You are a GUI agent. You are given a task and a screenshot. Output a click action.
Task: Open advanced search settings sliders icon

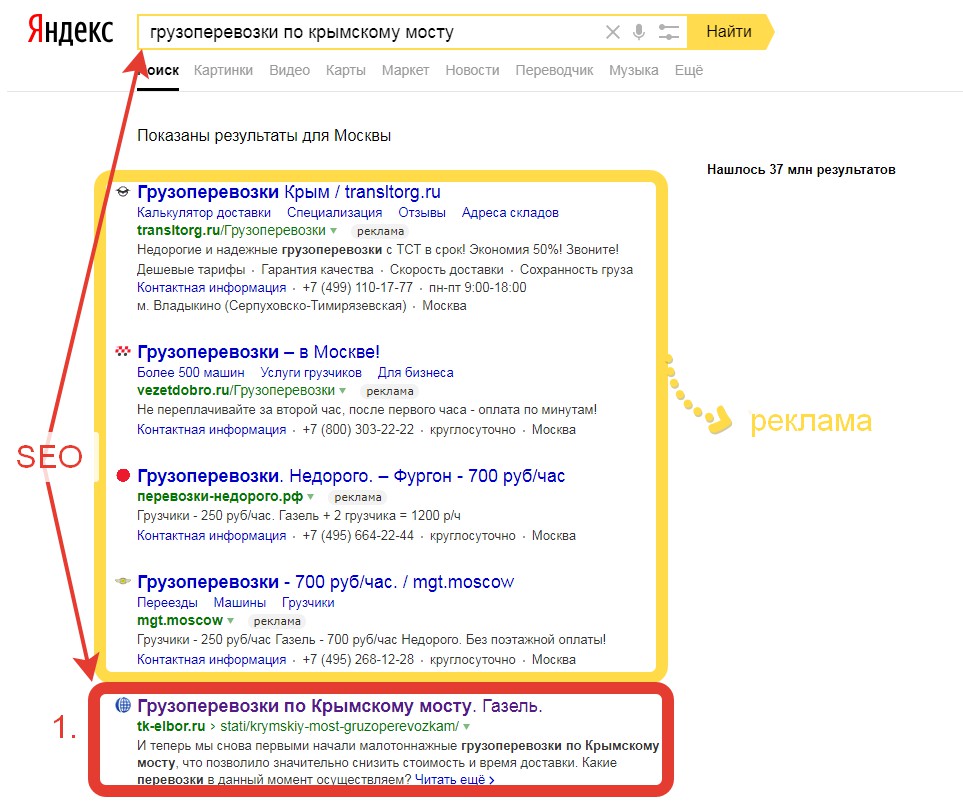pyautogui.click(x=668, y=32)
